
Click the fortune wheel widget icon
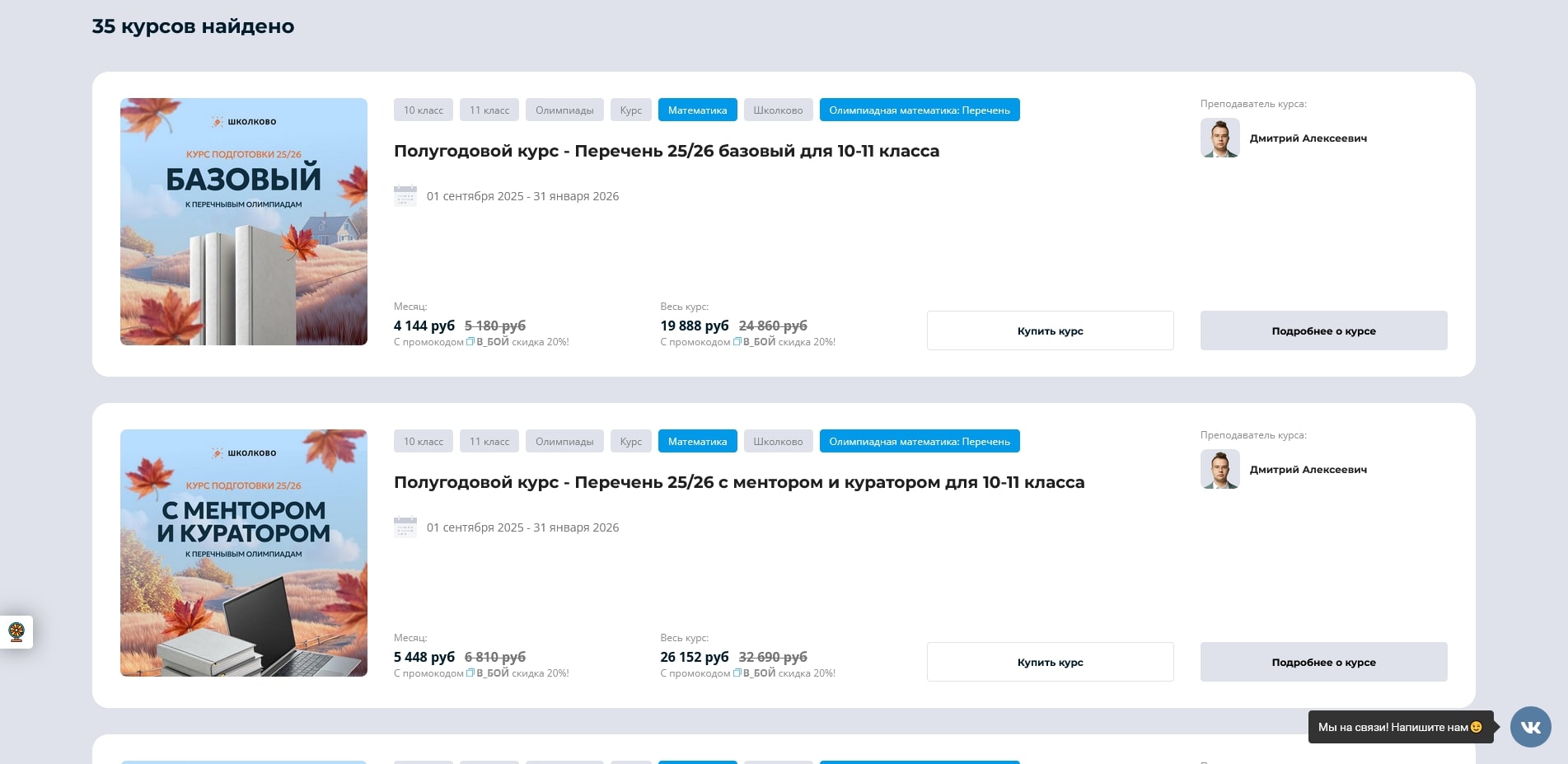16,632
